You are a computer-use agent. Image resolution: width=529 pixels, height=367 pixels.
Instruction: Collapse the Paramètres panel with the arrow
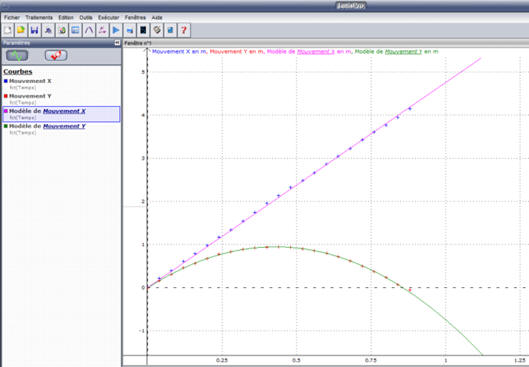point(117,43)
